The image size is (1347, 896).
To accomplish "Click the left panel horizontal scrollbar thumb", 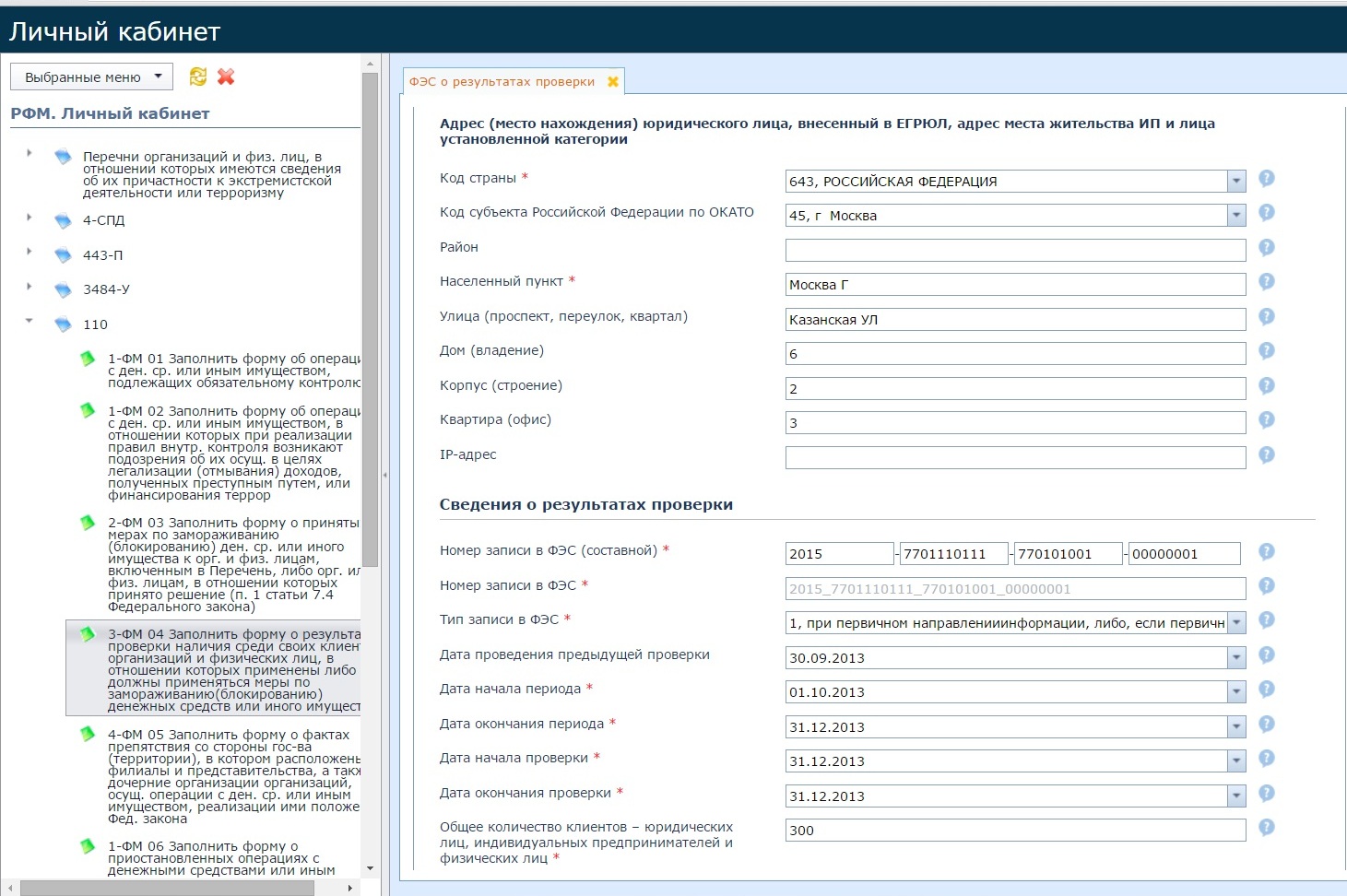I will tap(167, 888).
